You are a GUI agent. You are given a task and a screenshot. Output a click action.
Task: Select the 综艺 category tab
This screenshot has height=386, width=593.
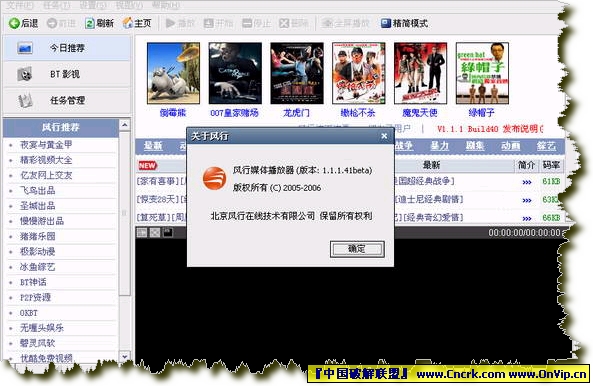[546, 146]
